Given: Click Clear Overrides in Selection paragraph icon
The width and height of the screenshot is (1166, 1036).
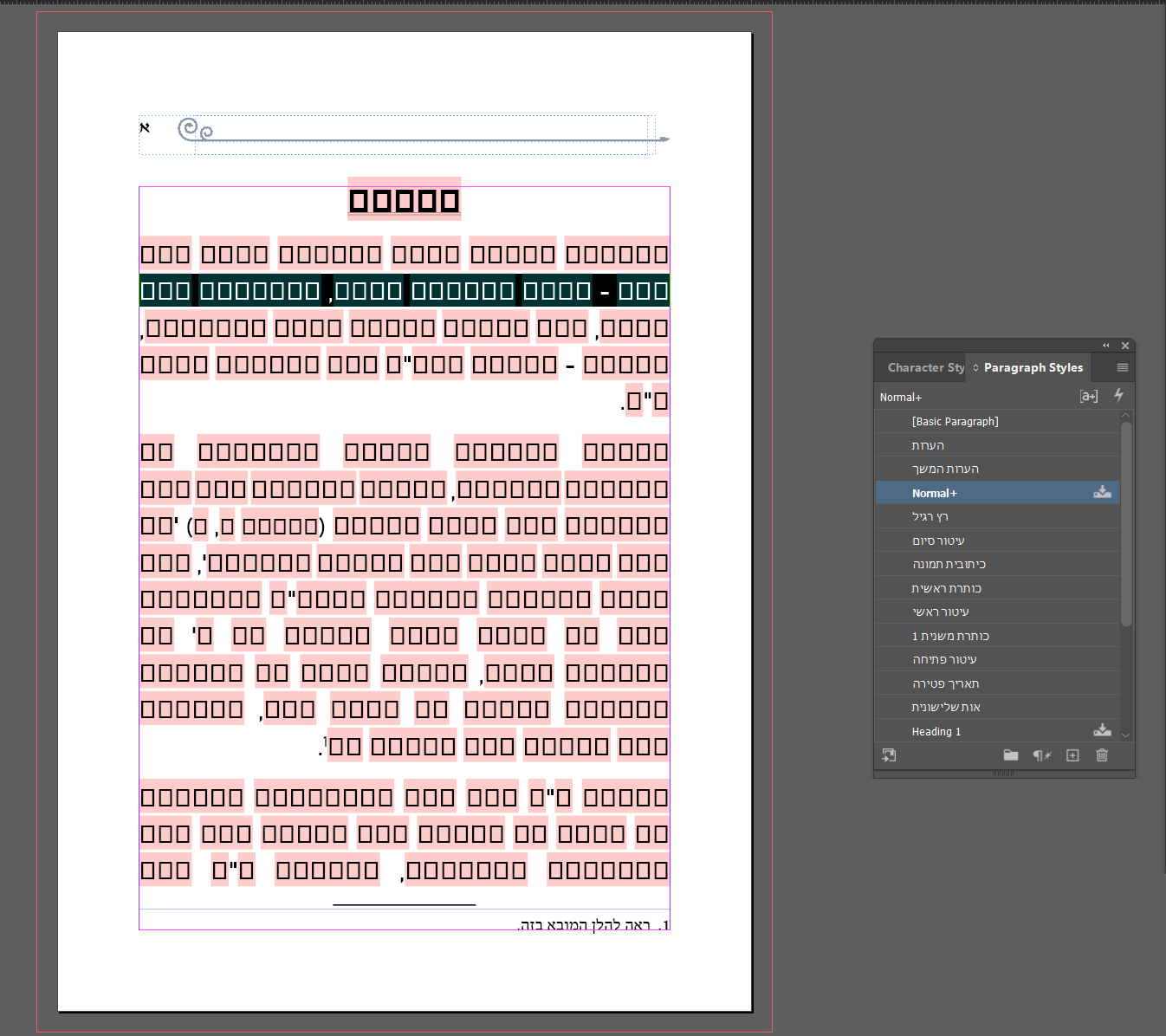Looking at the screenshot, I should coord(1042,755).
